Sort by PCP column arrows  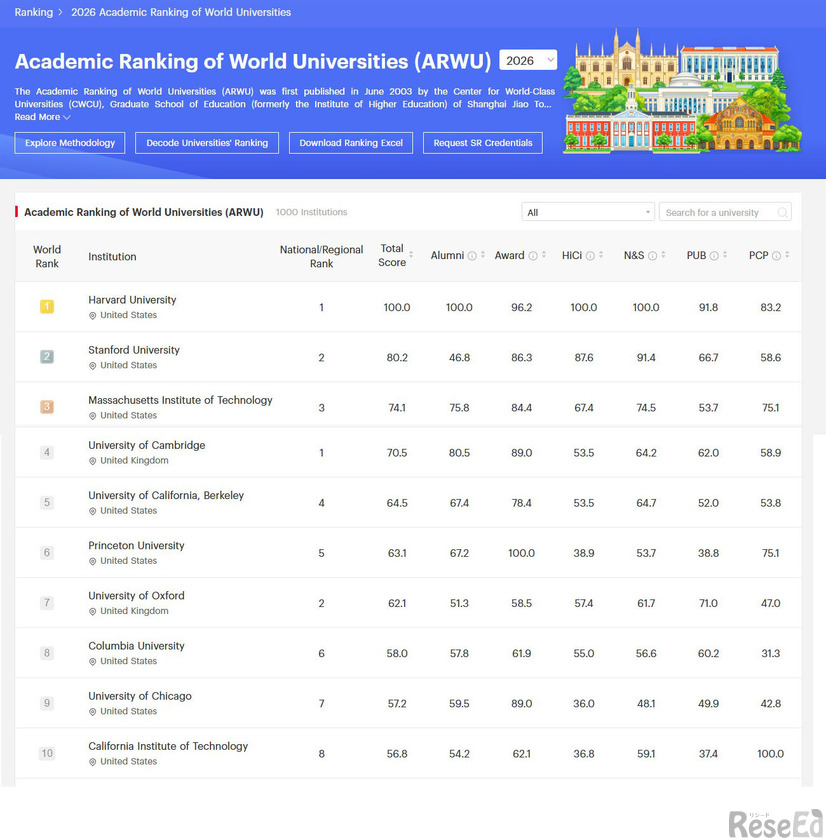pos(787,255)
